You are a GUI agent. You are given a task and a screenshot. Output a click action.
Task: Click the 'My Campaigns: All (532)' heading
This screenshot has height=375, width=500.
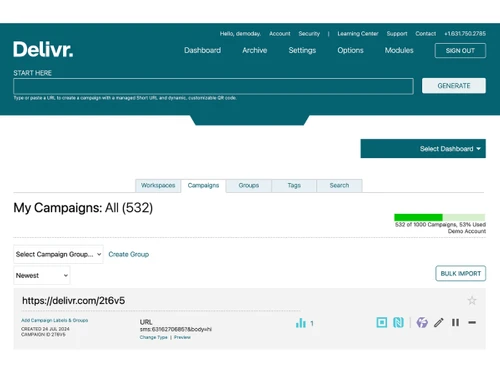(x=83, y=208)
